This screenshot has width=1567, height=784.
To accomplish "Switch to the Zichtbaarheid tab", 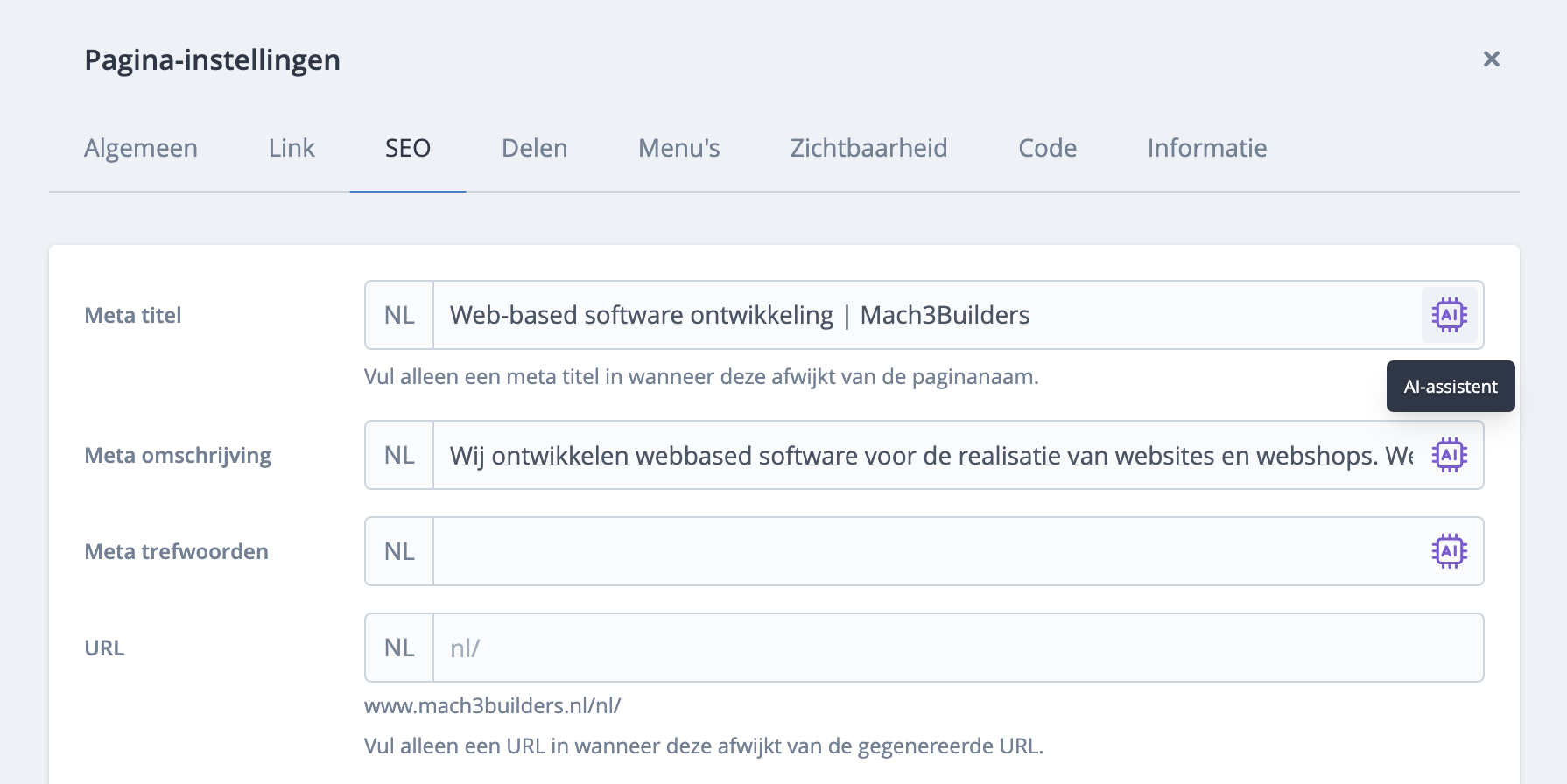I will [x=868, y=148].
